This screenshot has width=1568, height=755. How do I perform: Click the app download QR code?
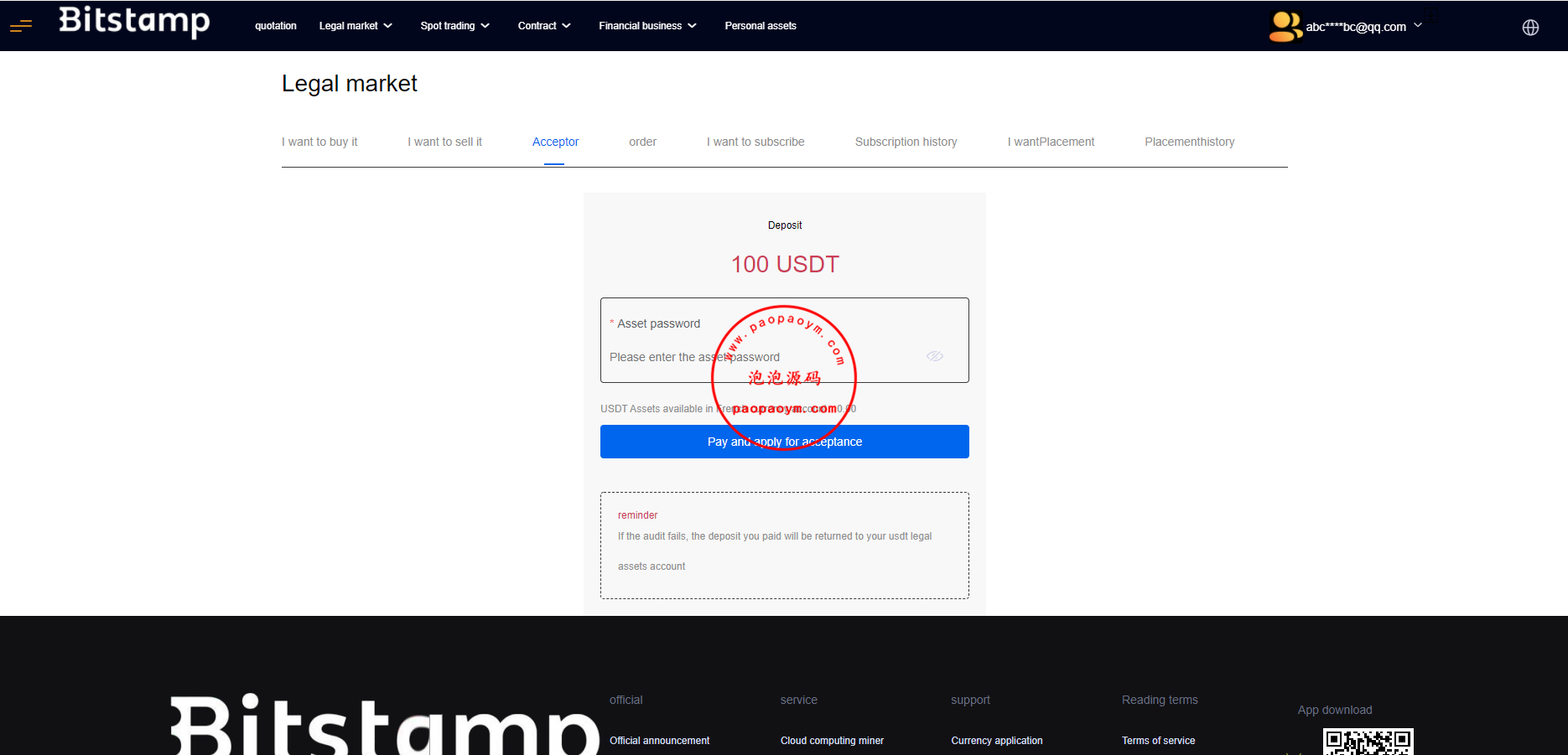[x=1368, y=742]
